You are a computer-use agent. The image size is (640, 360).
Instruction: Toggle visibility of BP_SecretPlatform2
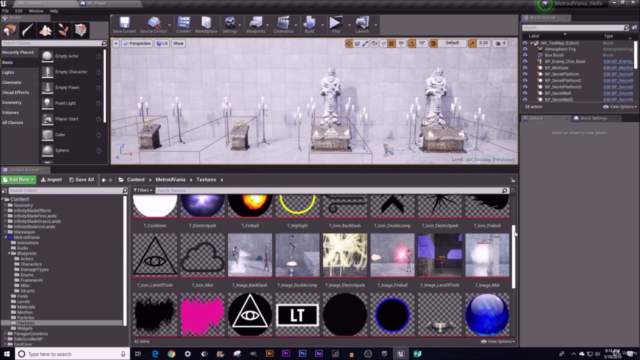click(525, 80)
